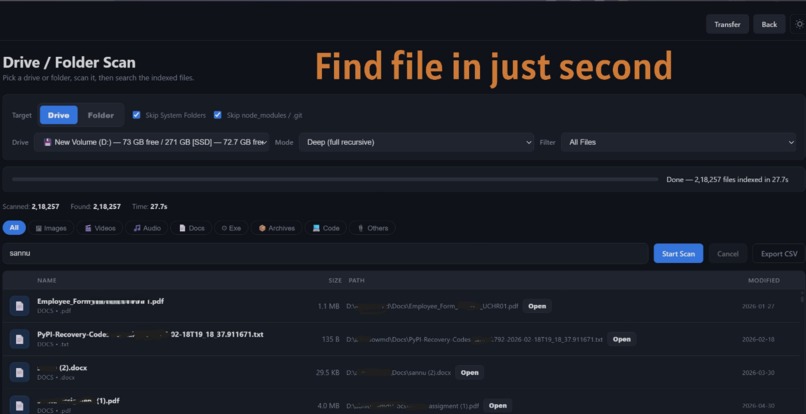Select Drive as scan target

[x=59, y=115]
